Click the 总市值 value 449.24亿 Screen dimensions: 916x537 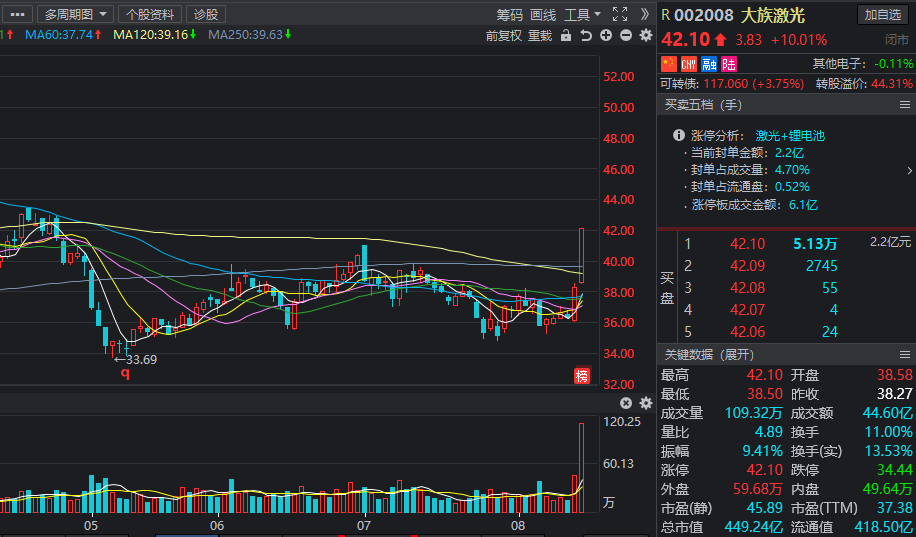[753, 527]
